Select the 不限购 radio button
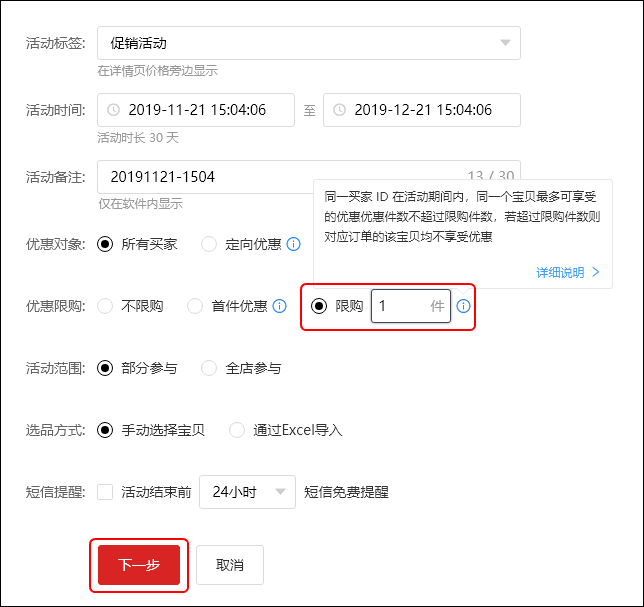 (105, 306)
